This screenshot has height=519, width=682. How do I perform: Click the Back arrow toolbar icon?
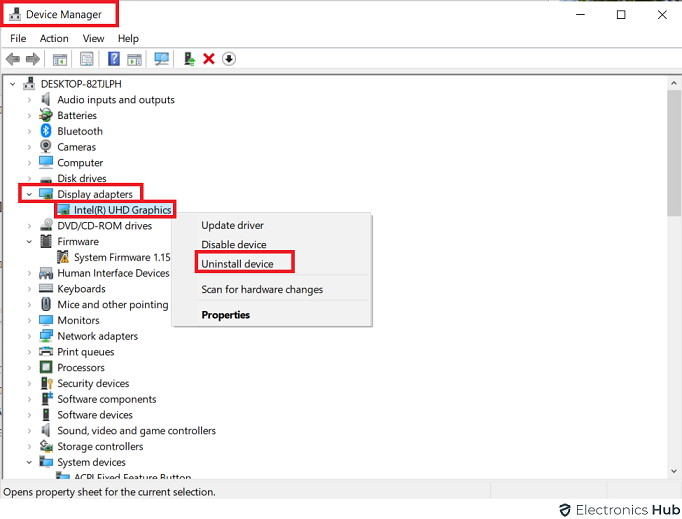pyautogui.click(x=13, y=59)
